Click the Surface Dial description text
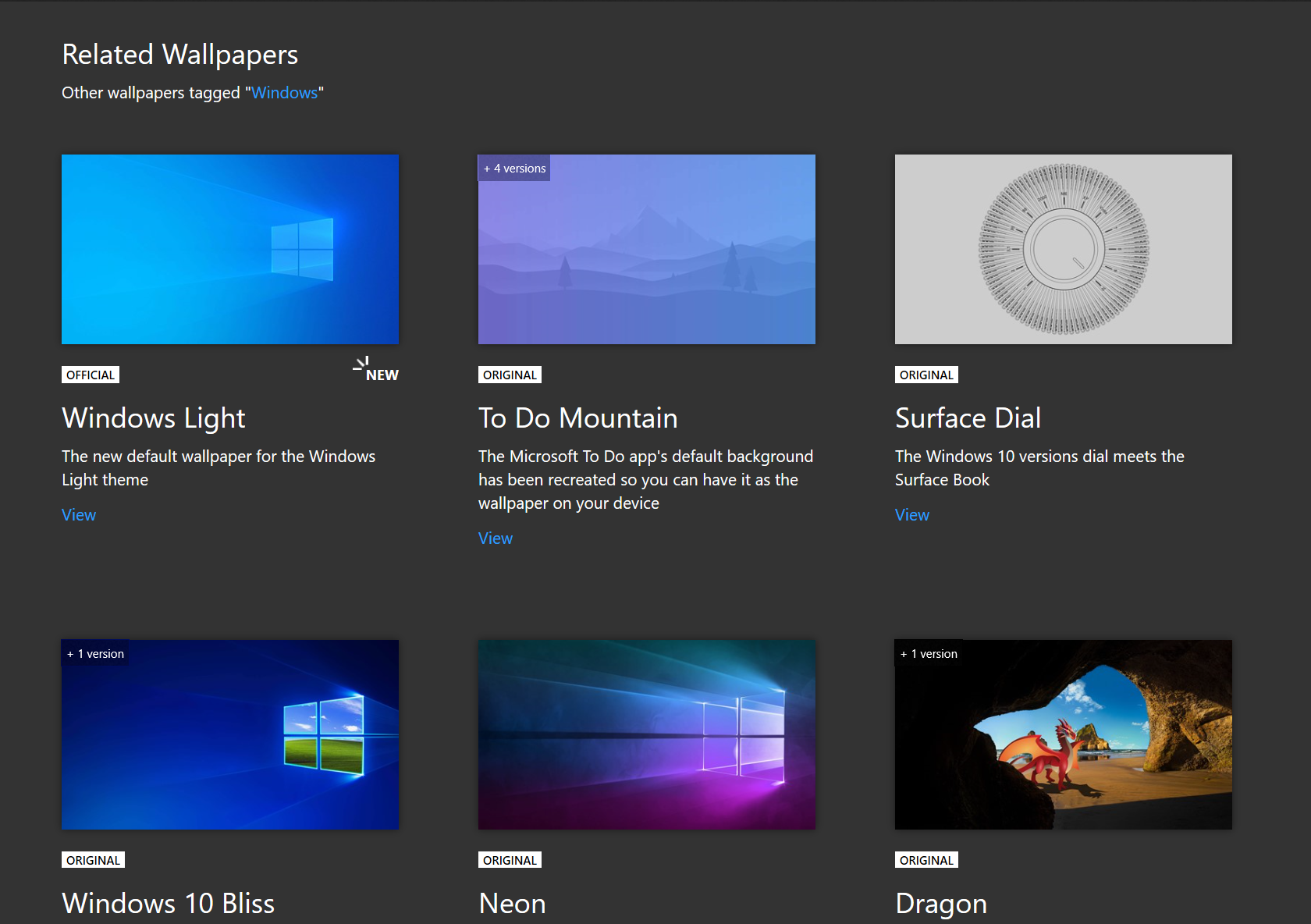The height and width of the screenshot is (924, 1311). click(x=1039, y=468)
